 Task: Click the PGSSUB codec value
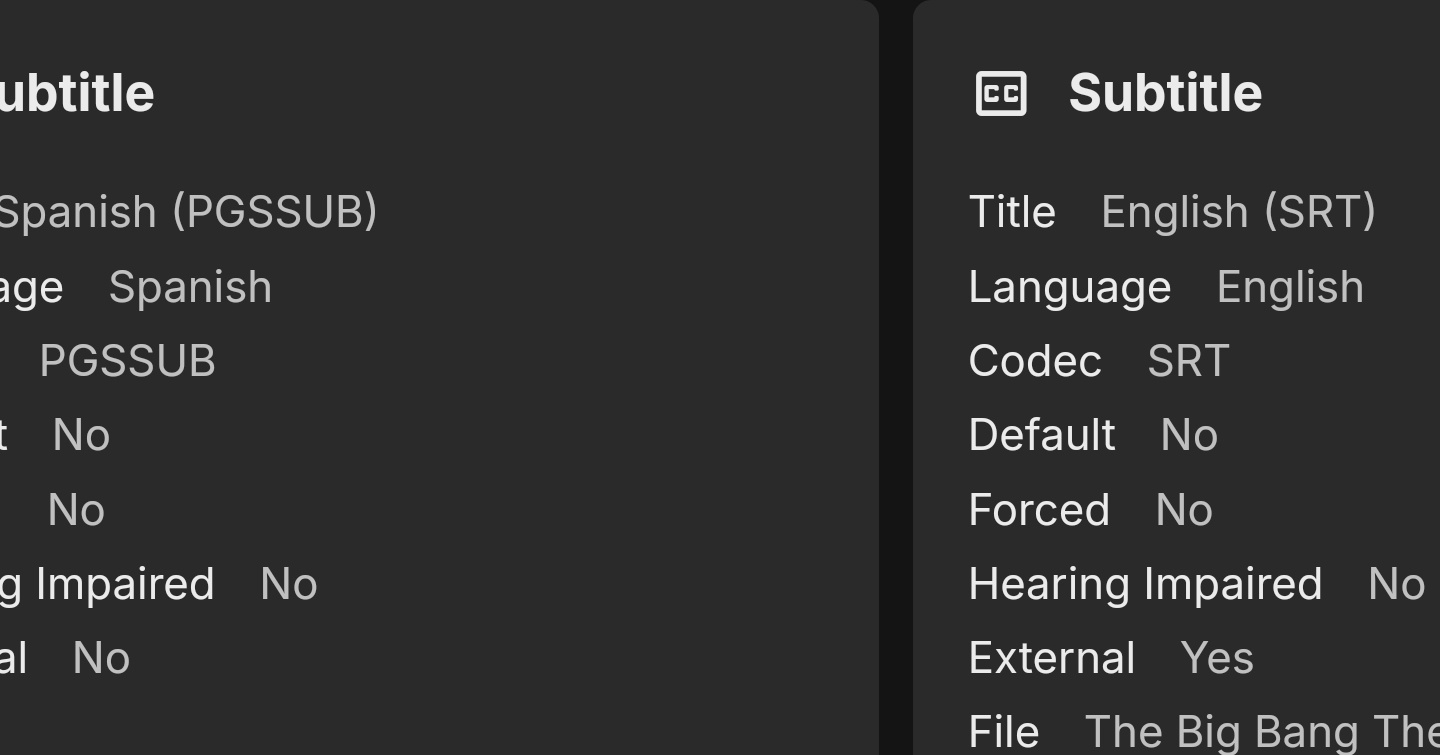click(128, 361)
